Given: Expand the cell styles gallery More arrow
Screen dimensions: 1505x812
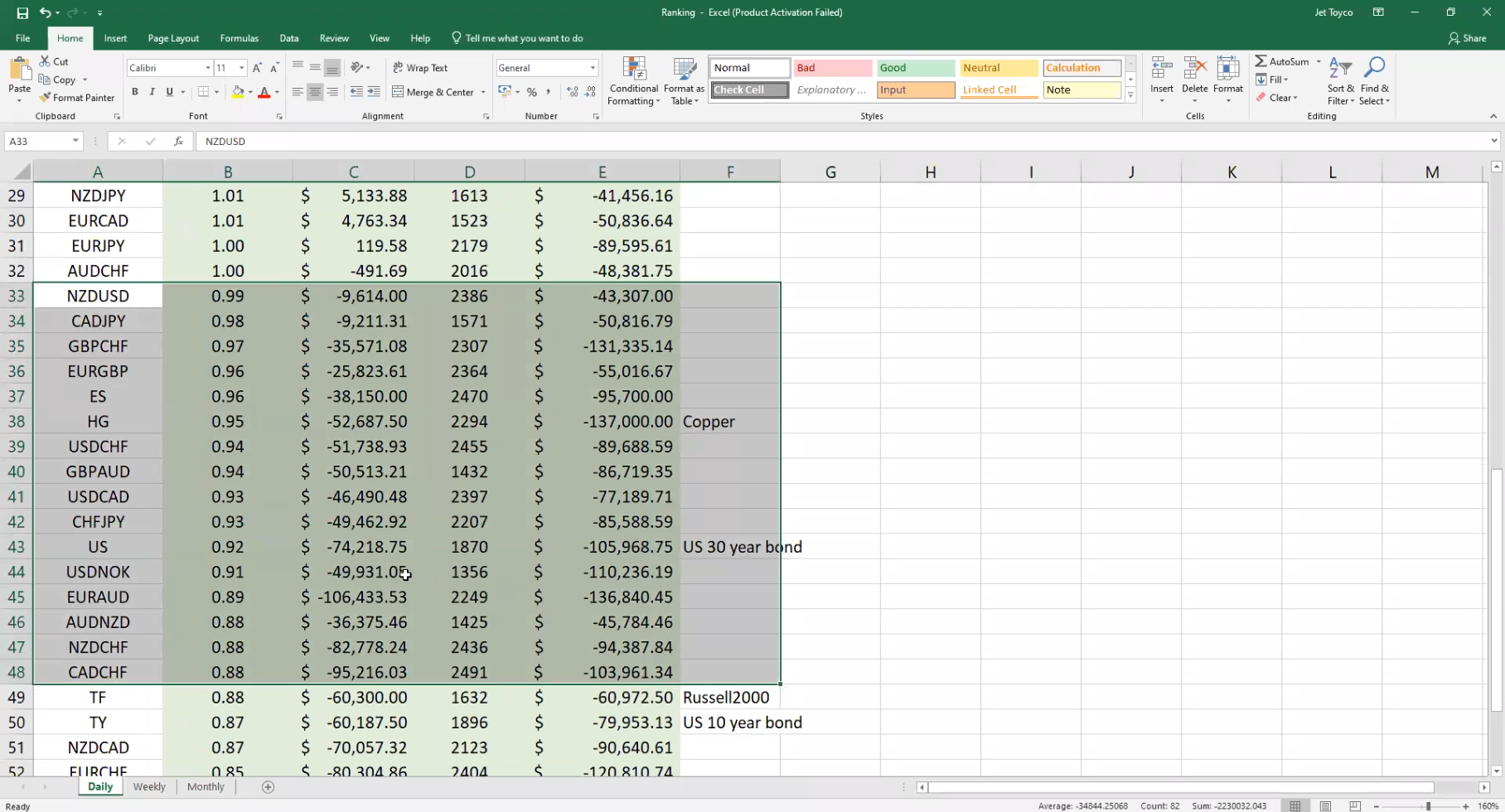Looking at the screenshot, I should click(x=1130, y=95).
